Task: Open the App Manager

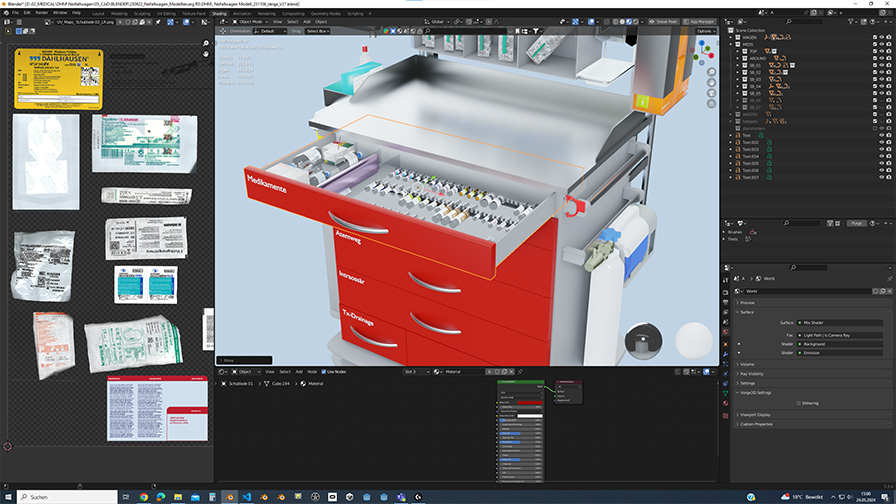Action: pyautogui.click(x=701, y=21)
